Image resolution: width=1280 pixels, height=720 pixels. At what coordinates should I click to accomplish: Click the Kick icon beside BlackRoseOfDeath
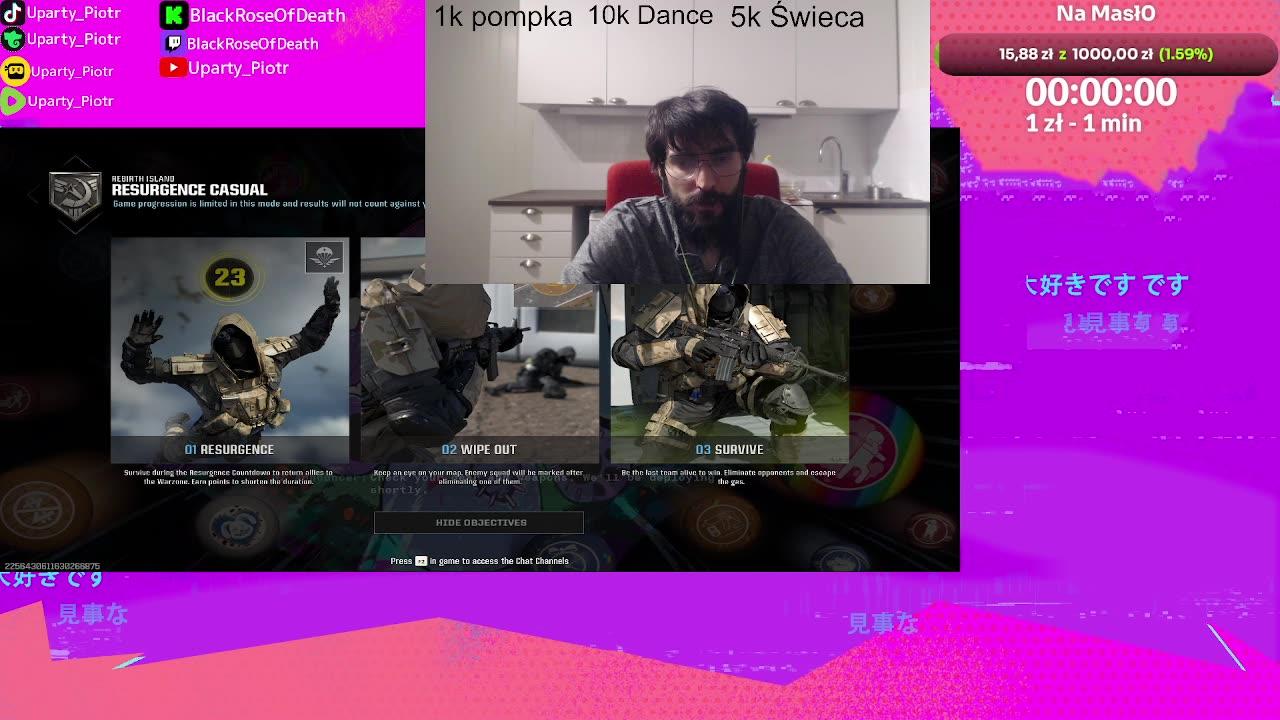pyautogui.click(x=173, y=15)
